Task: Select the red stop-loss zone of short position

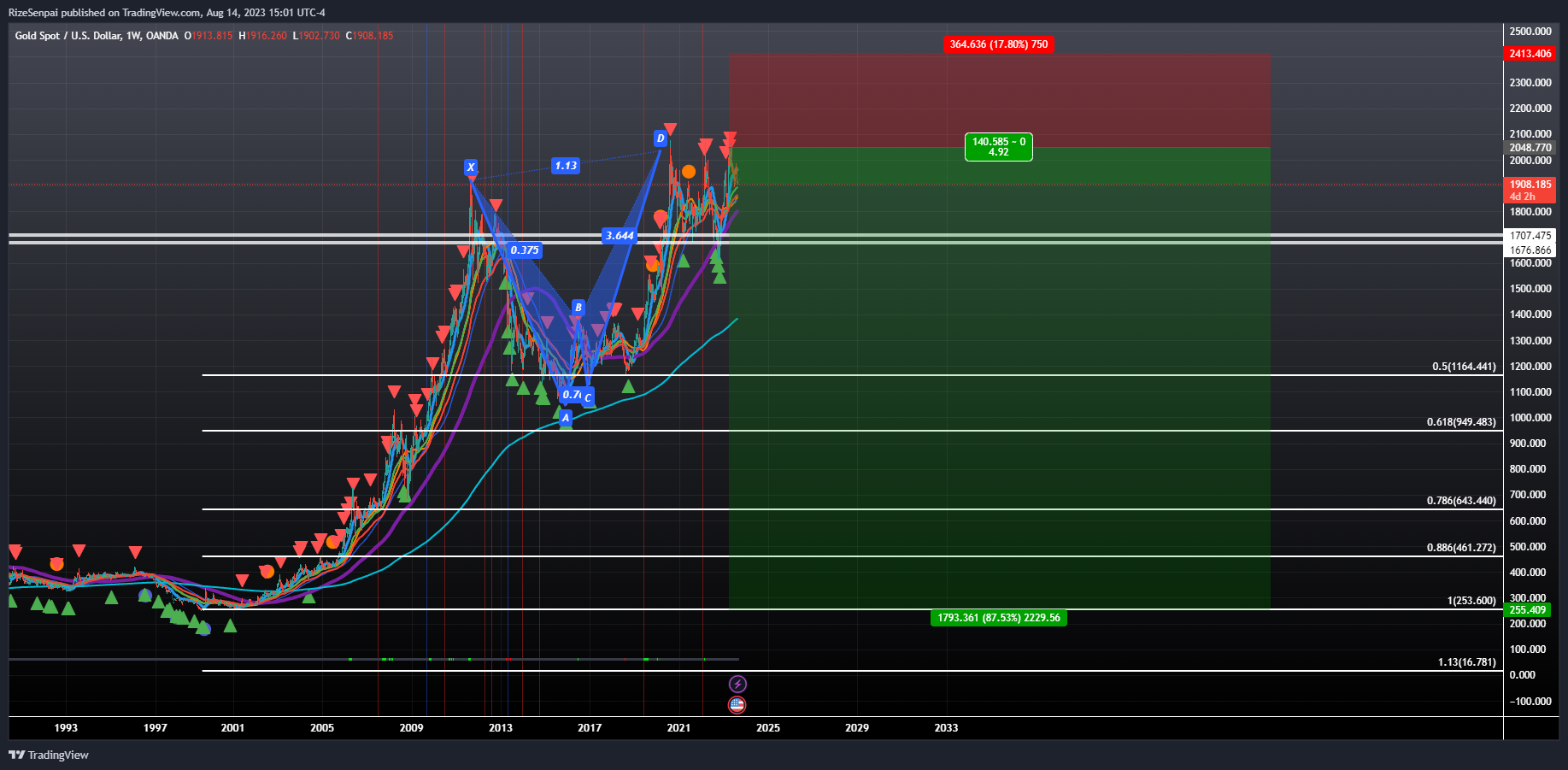Action: point(1000,100)
